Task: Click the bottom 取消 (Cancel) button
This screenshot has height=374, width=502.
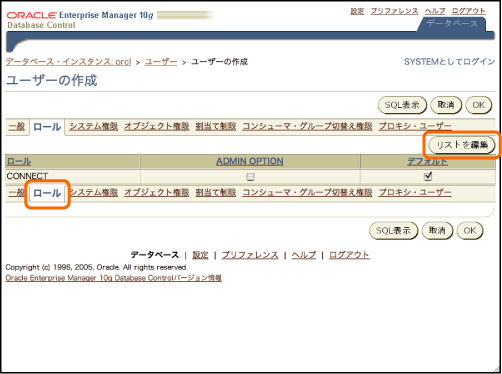Action: (437, 230)
